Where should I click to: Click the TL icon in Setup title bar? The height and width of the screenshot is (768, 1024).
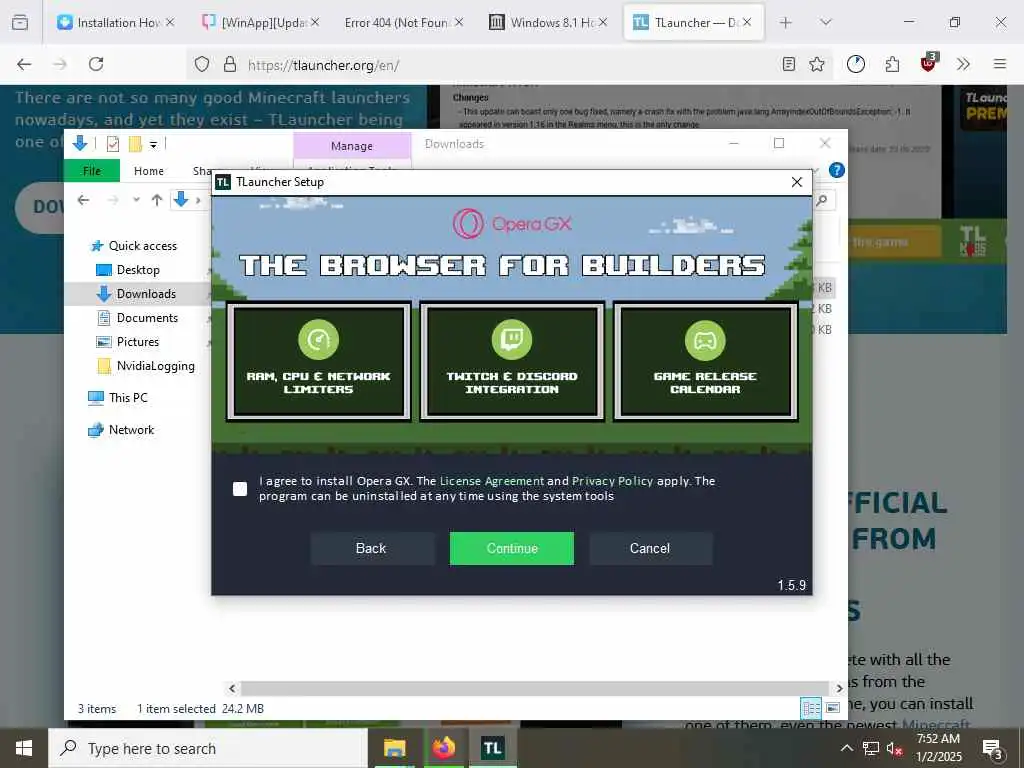223,182
